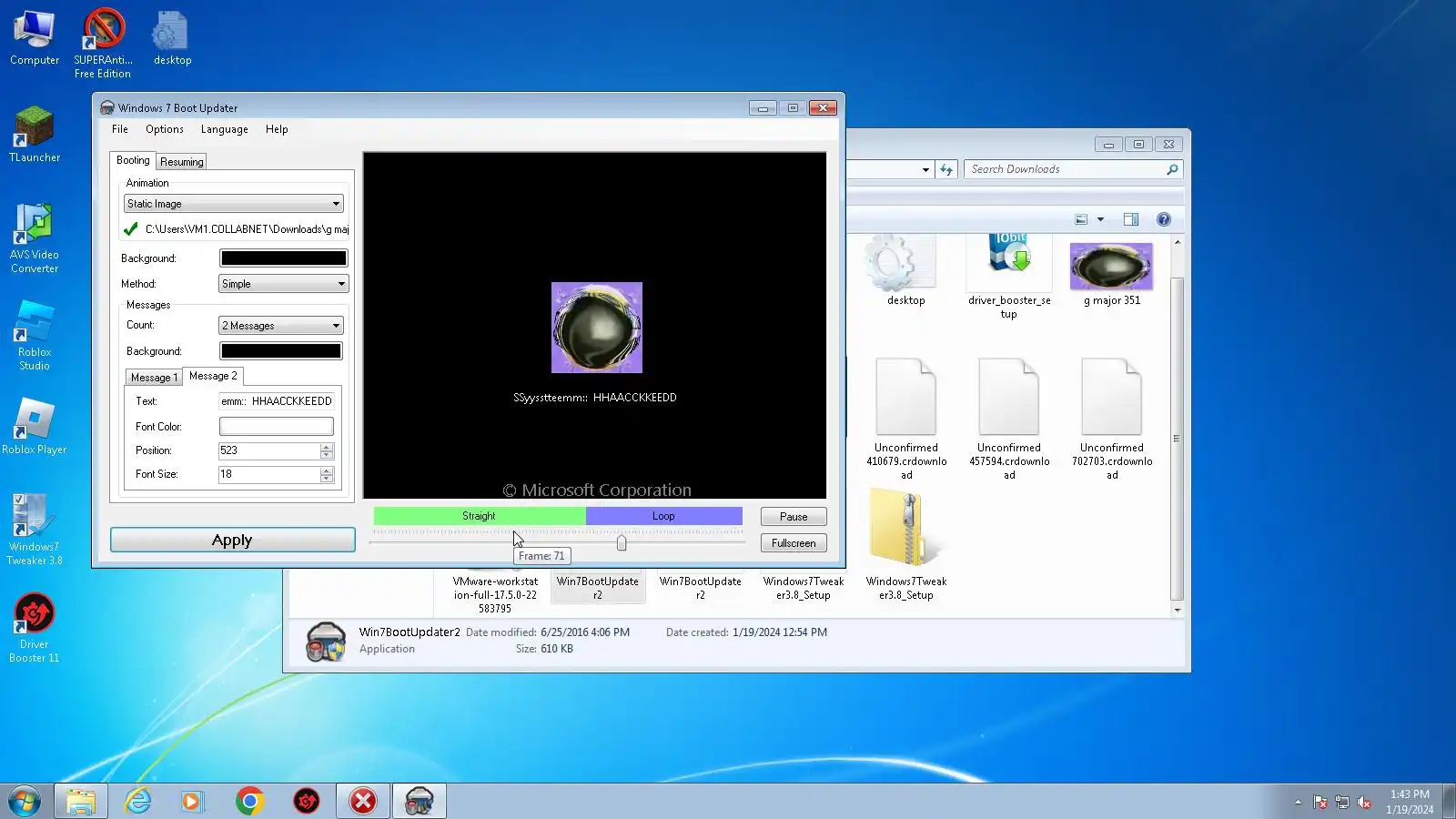
Task: Switch to the Resuming tab
Action: (x=182, y=162)
